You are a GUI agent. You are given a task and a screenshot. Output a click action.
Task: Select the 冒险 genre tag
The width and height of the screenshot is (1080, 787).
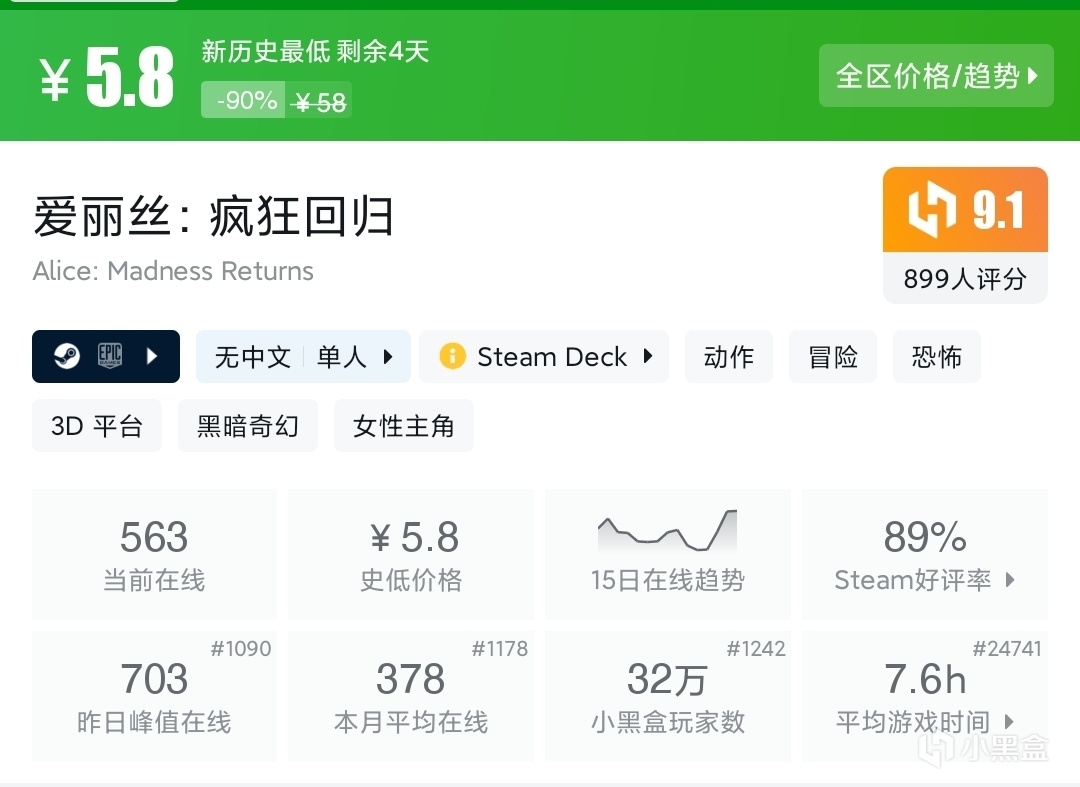(x=833, y=357)
